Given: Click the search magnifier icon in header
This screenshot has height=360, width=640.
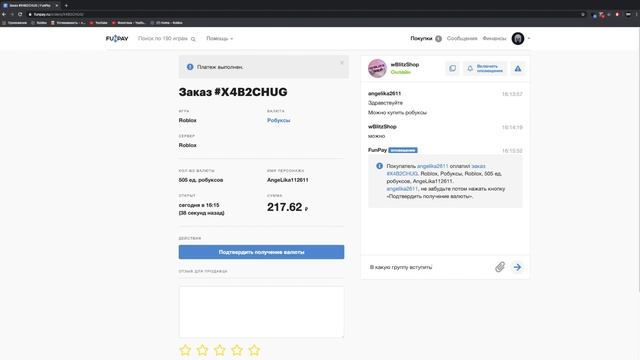Looking at the screenshot, I should coord(193,39).
